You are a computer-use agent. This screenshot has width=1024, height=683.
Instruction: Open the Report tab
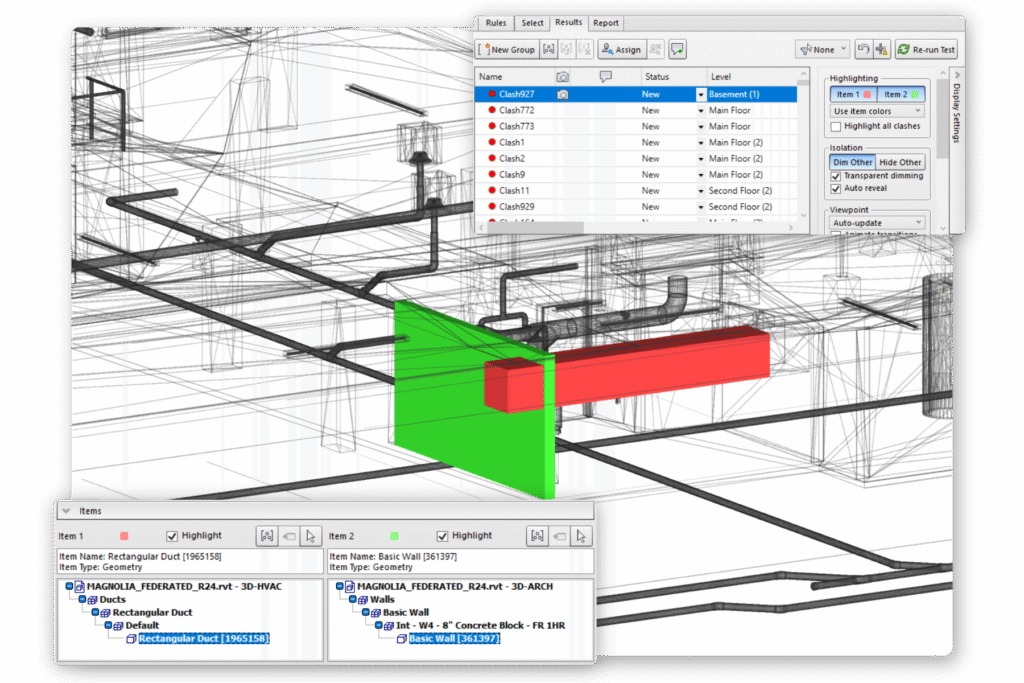(605, 23)
